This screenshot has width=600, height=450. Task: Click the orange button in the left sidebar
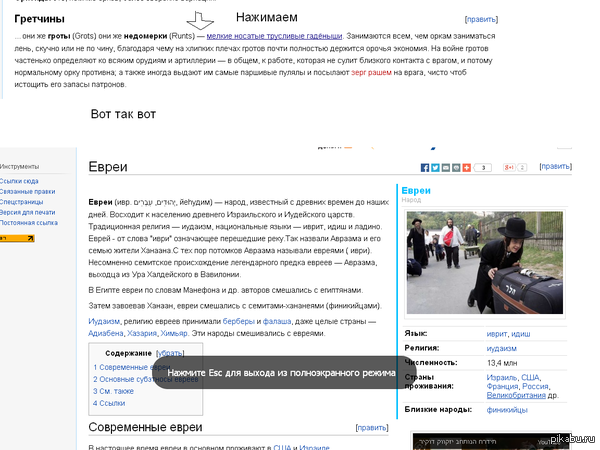(17, 238)
